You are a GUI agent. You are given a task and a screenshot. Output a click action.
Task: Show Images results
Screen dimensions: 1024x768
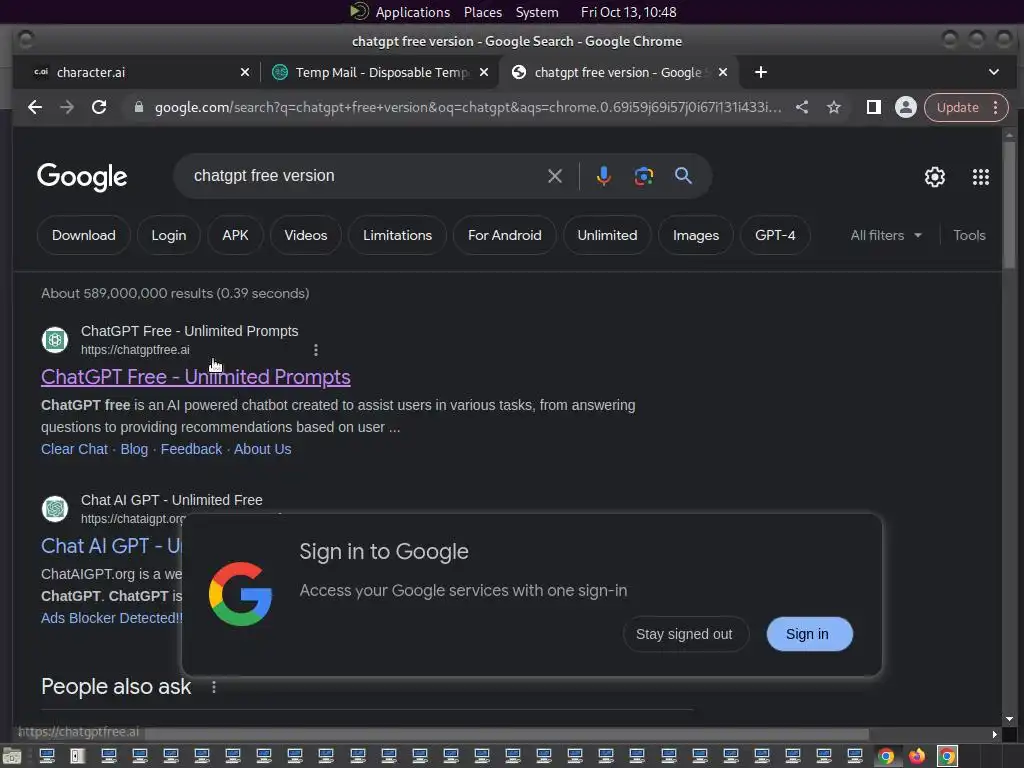point(696,235)
